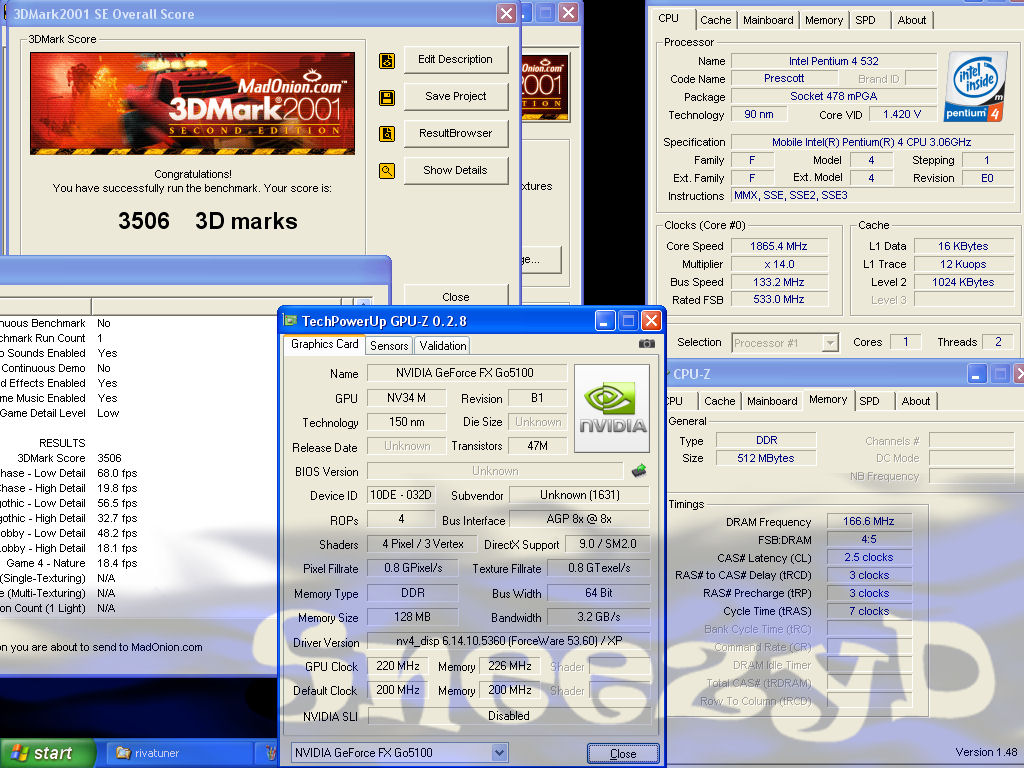The height and width of the screenshot is (768, 1024).
Task: Click Windows flag icon on start button
Action: click(20, 753)
